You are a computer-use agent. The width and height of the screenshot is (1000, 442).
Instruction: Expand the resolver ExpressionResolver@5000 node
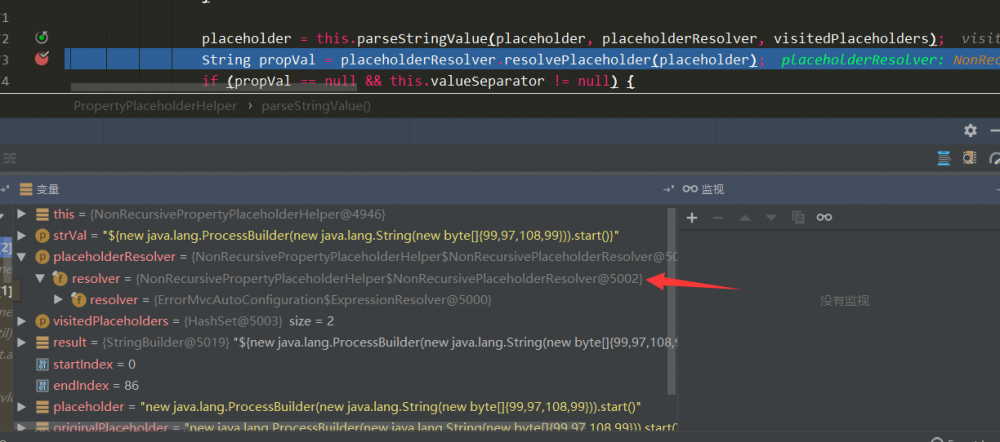pyautogui.click(x=58, y=300)
